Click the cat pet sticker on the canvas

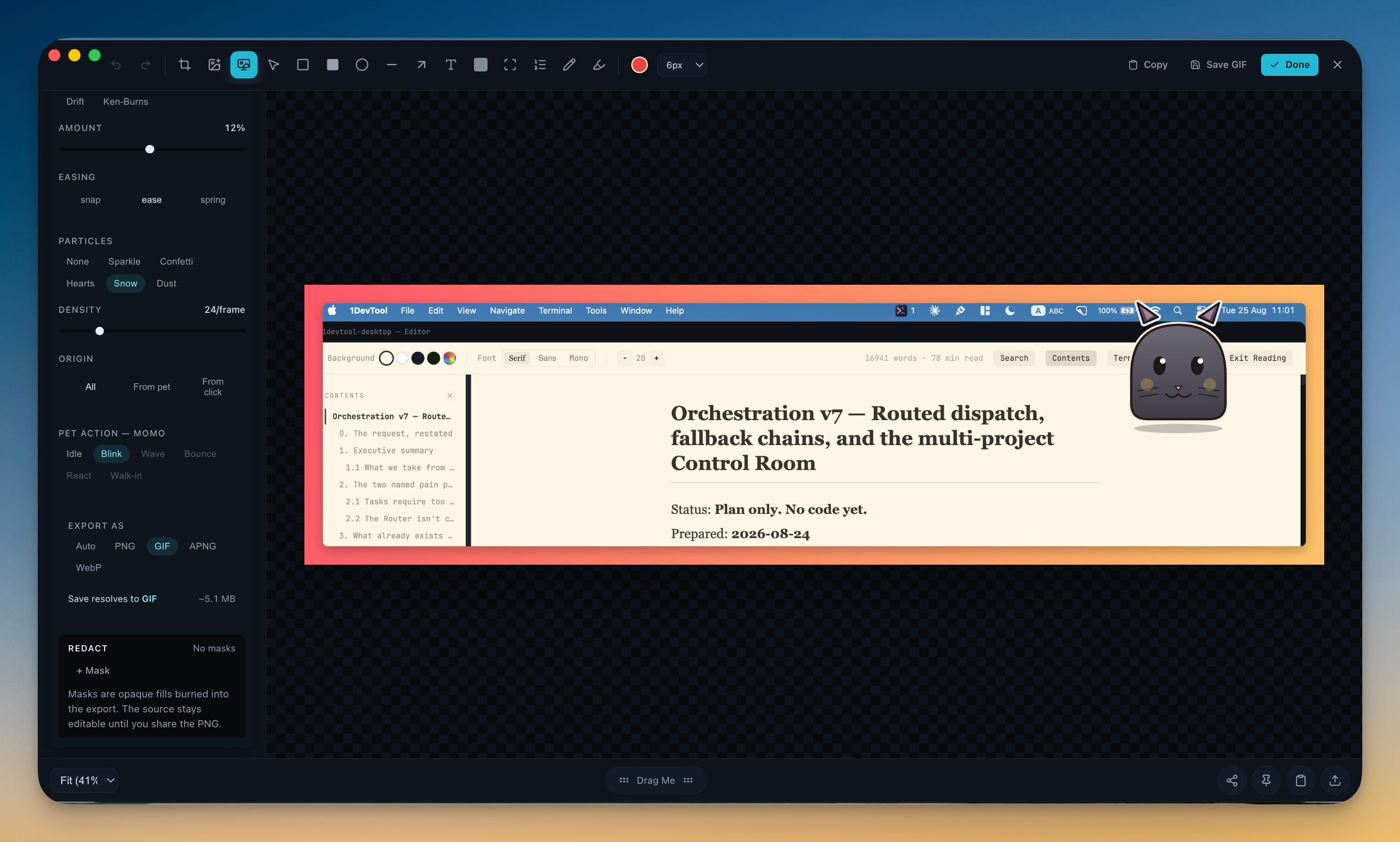1178,368
